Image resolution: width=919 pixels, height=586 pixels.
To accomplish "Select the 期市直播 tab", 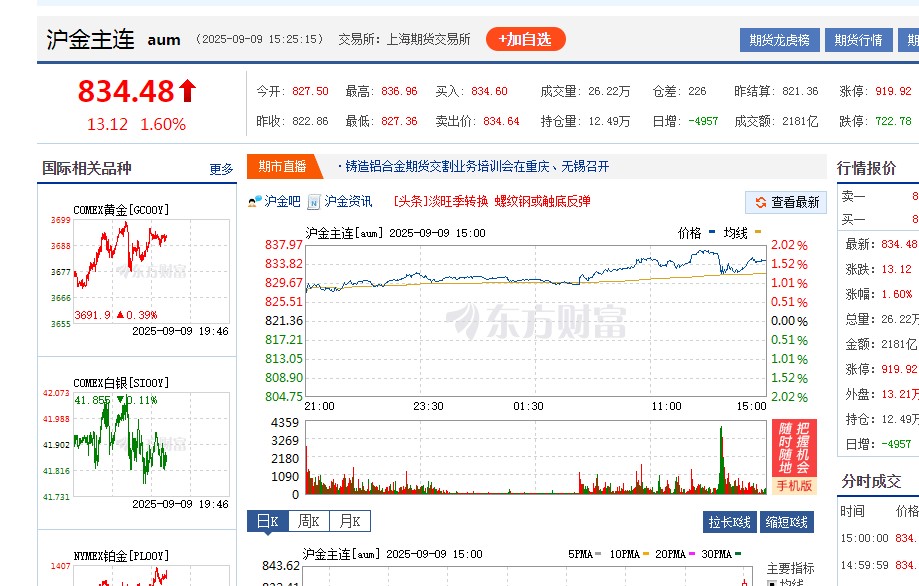I will click(x=283, y=166).
